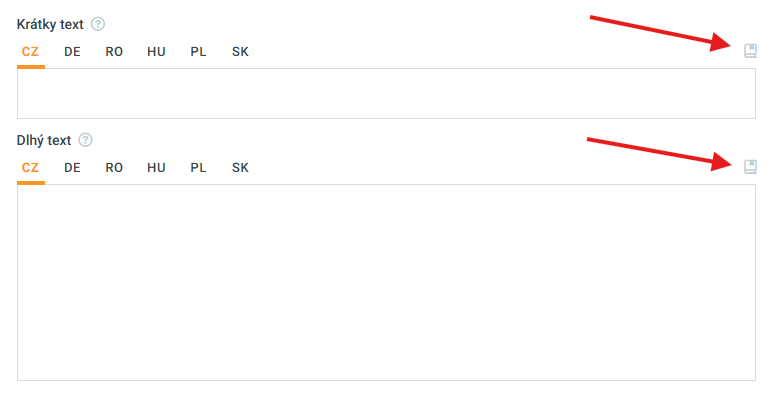Click the book icon beside Dlhý text tabs
Screen dimensions: 769x396
coord(750,167)
